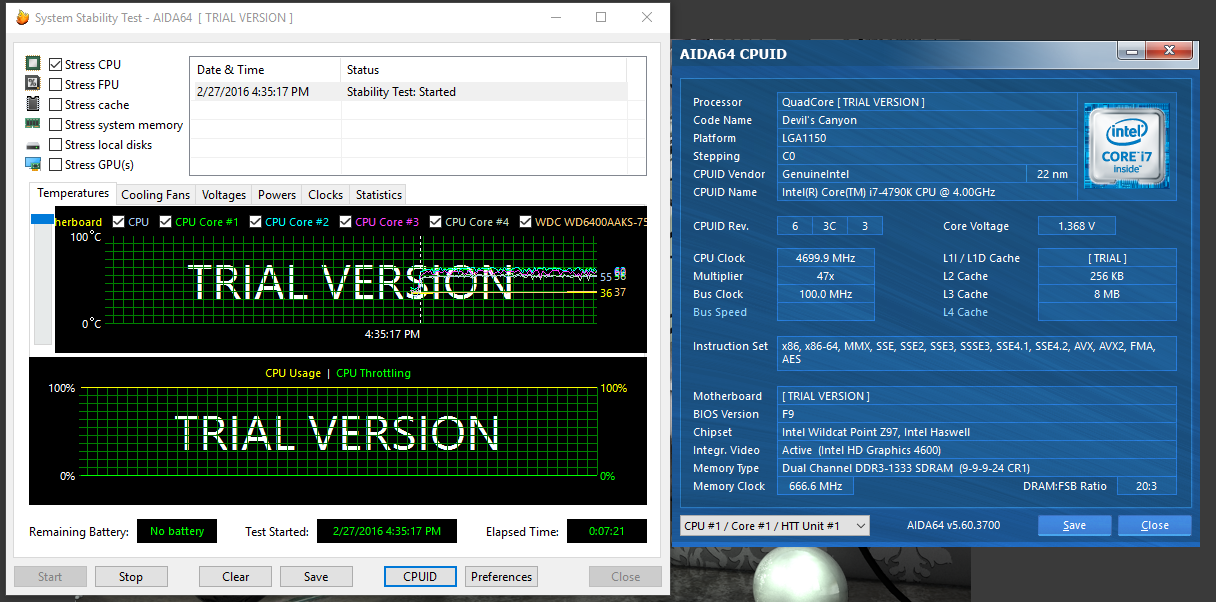Minimize the AIDA64 CPUID window
Viewport: 1216px width, 602px height.
1131,50
